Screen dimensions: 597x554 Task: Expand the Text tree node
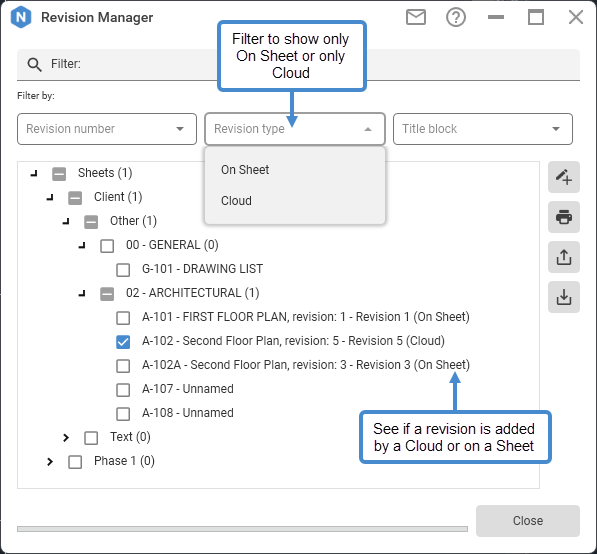pos(66,438)
